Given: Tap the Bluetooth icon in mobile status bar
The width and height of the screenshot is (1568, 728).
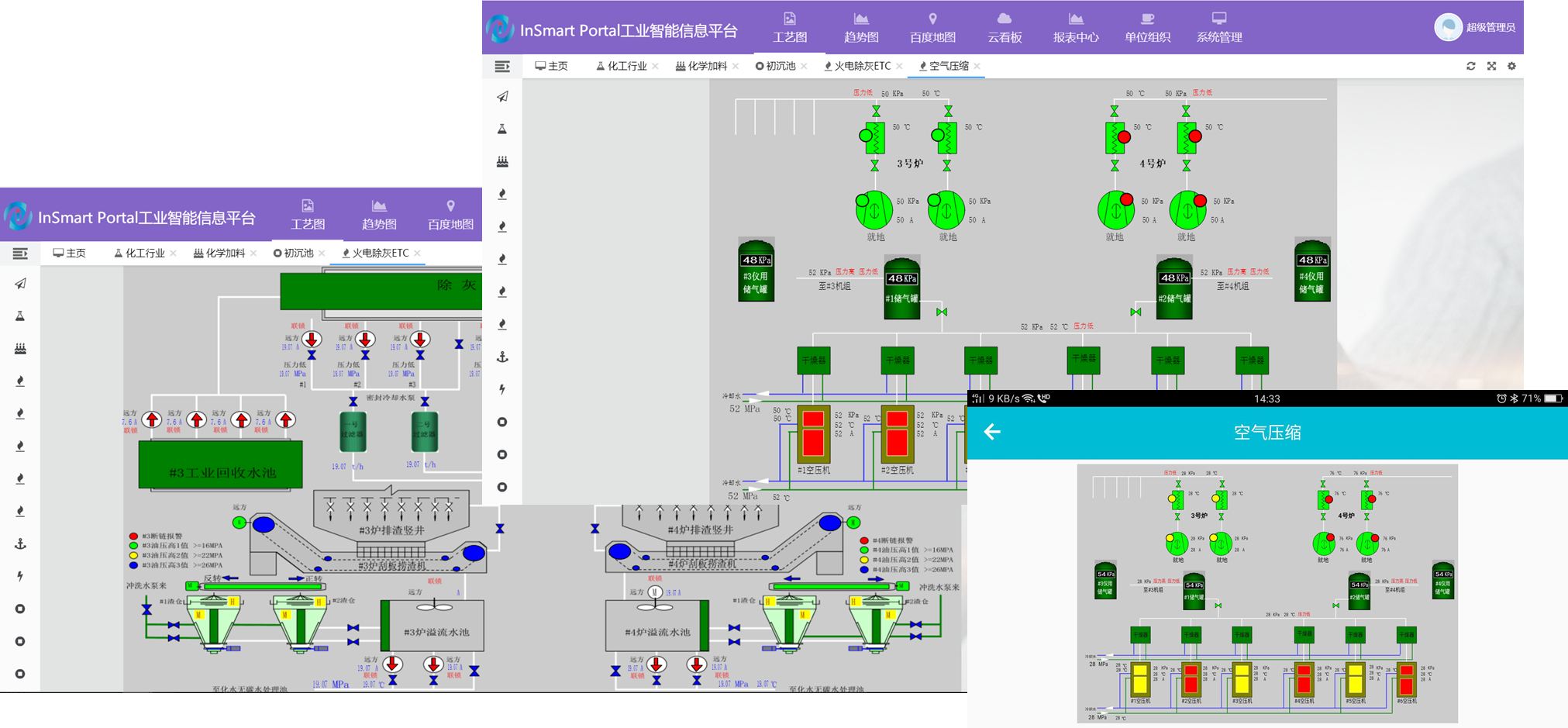Looking at the screenshot, I should pos(1514,399).
